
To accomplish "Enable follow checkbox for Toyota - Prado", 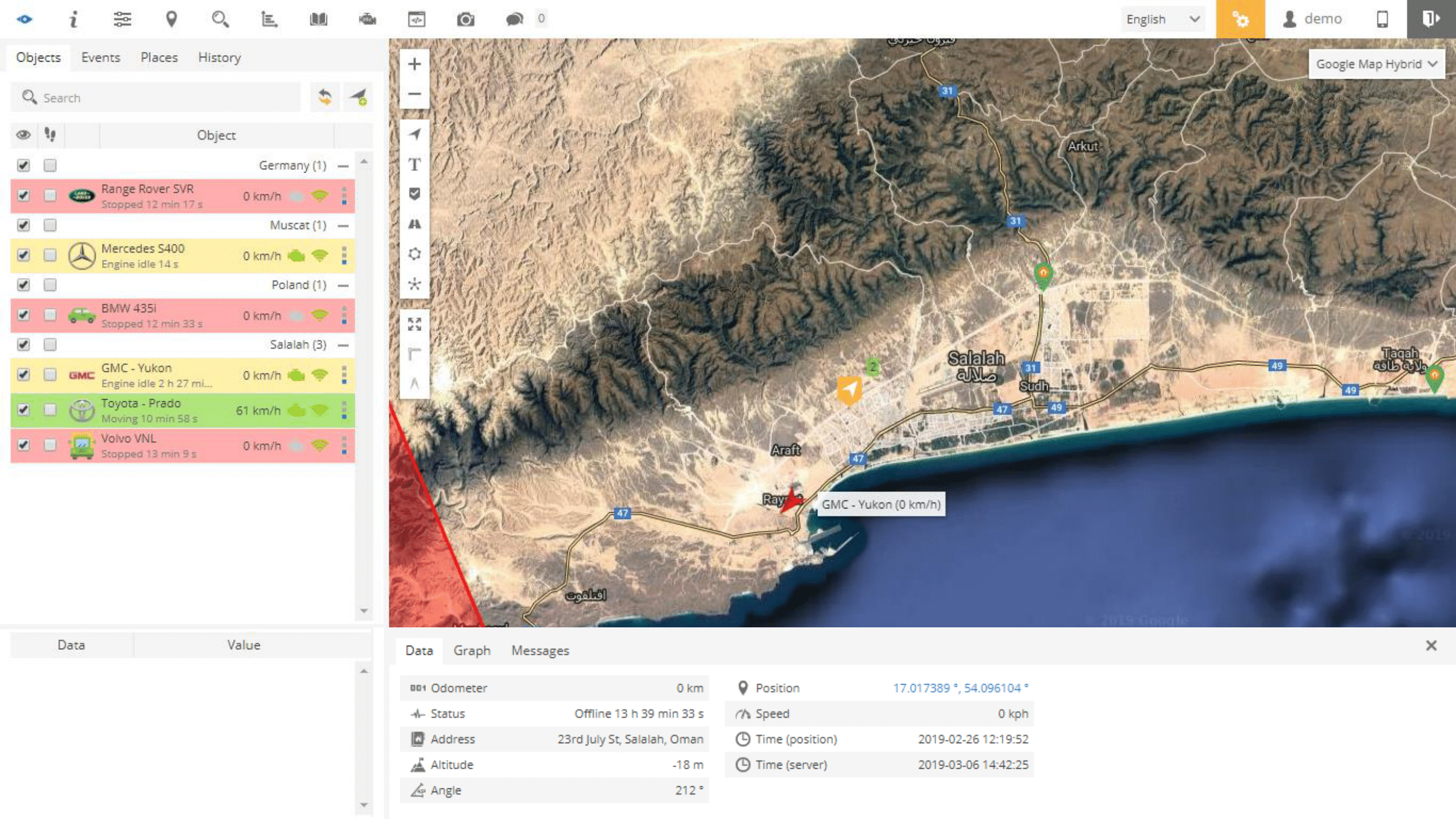I will point(50,410).
